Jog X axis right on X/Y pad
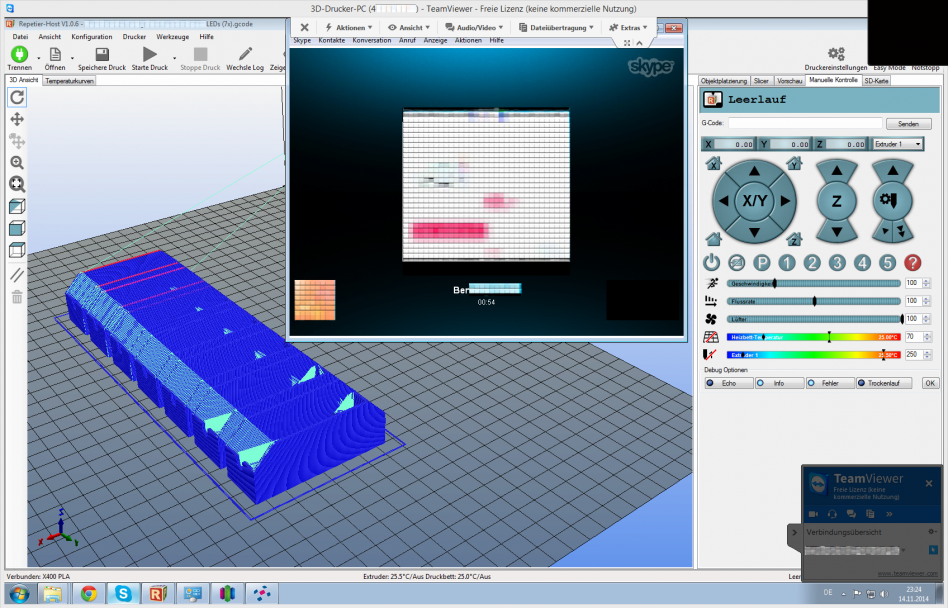Image resolution: width=948 pixels, height=608 pixels. pyautogui.click(x=785, y=201)
